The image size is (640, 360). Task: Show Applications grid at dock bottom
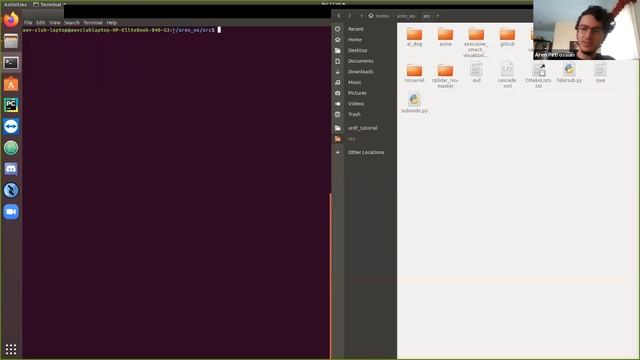pyautogui.click(x=11, y=349)
